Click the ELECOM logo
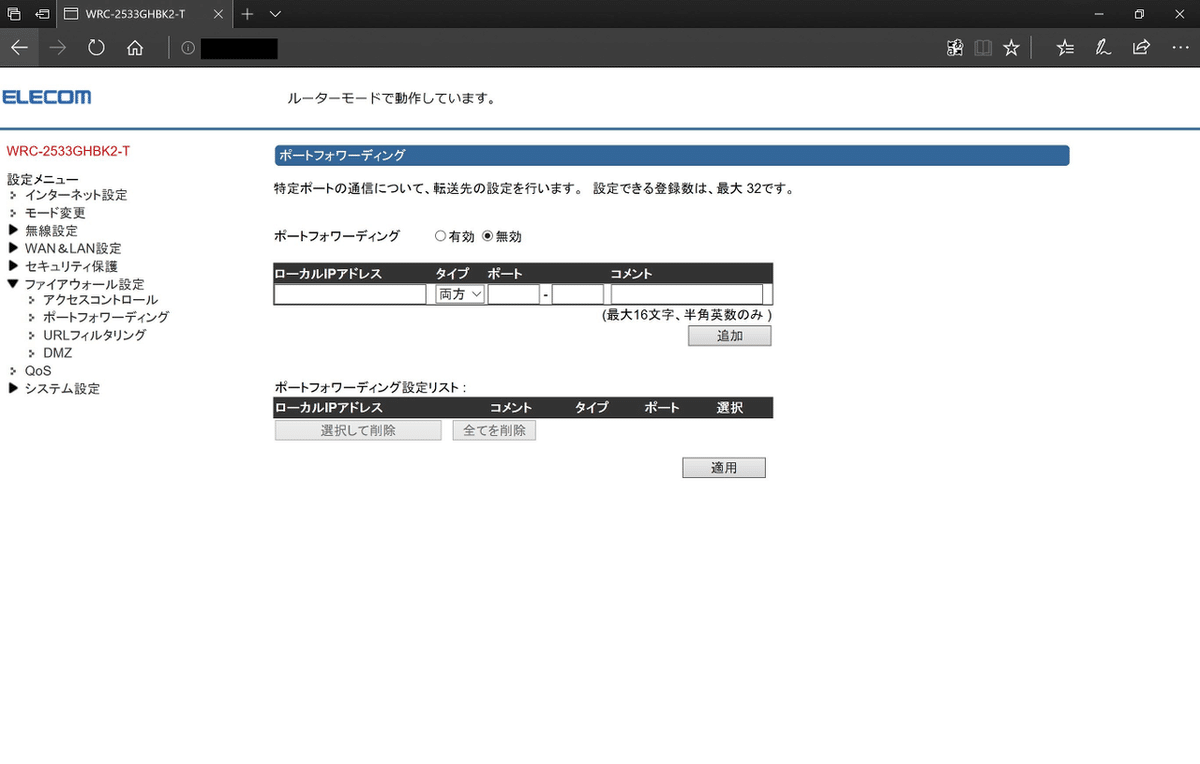 [x=48, y=97]
